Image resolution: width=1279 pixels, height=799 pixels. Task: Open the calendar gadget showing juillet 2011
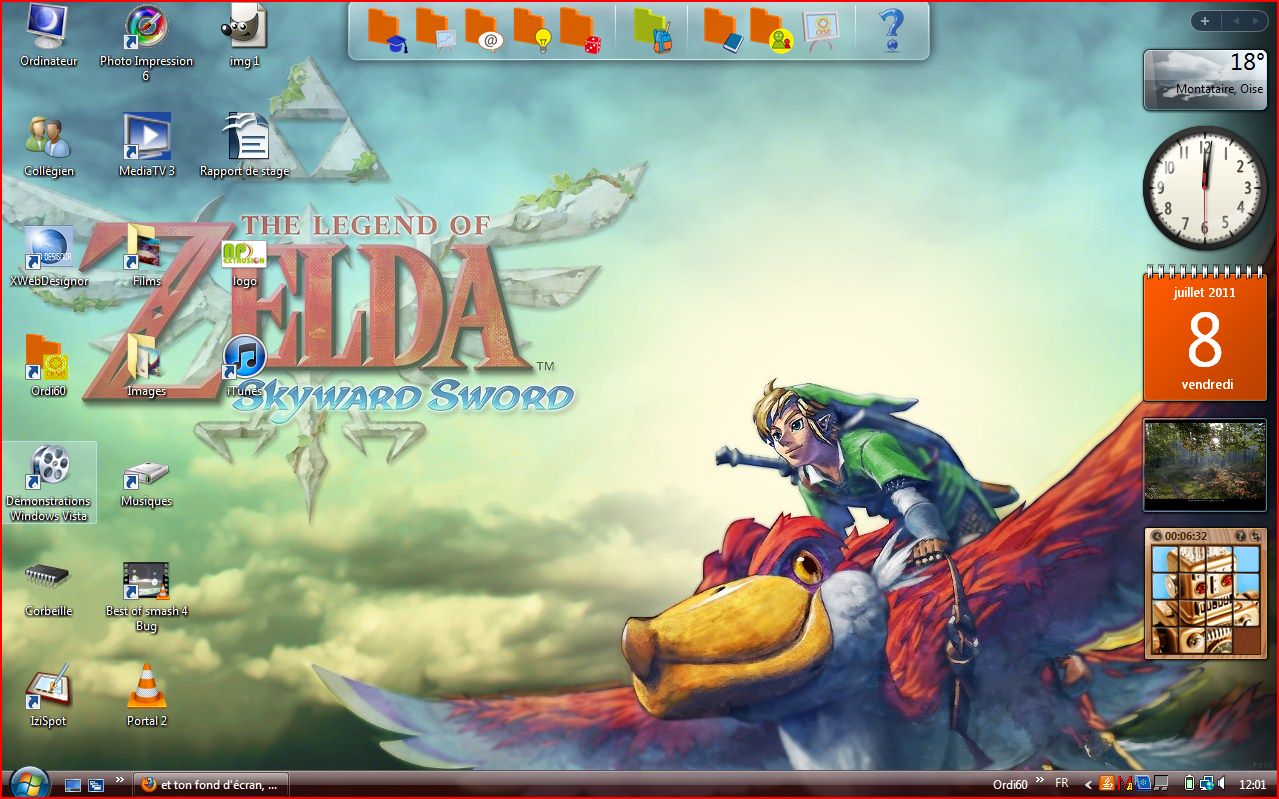(x=1205, y=333)
